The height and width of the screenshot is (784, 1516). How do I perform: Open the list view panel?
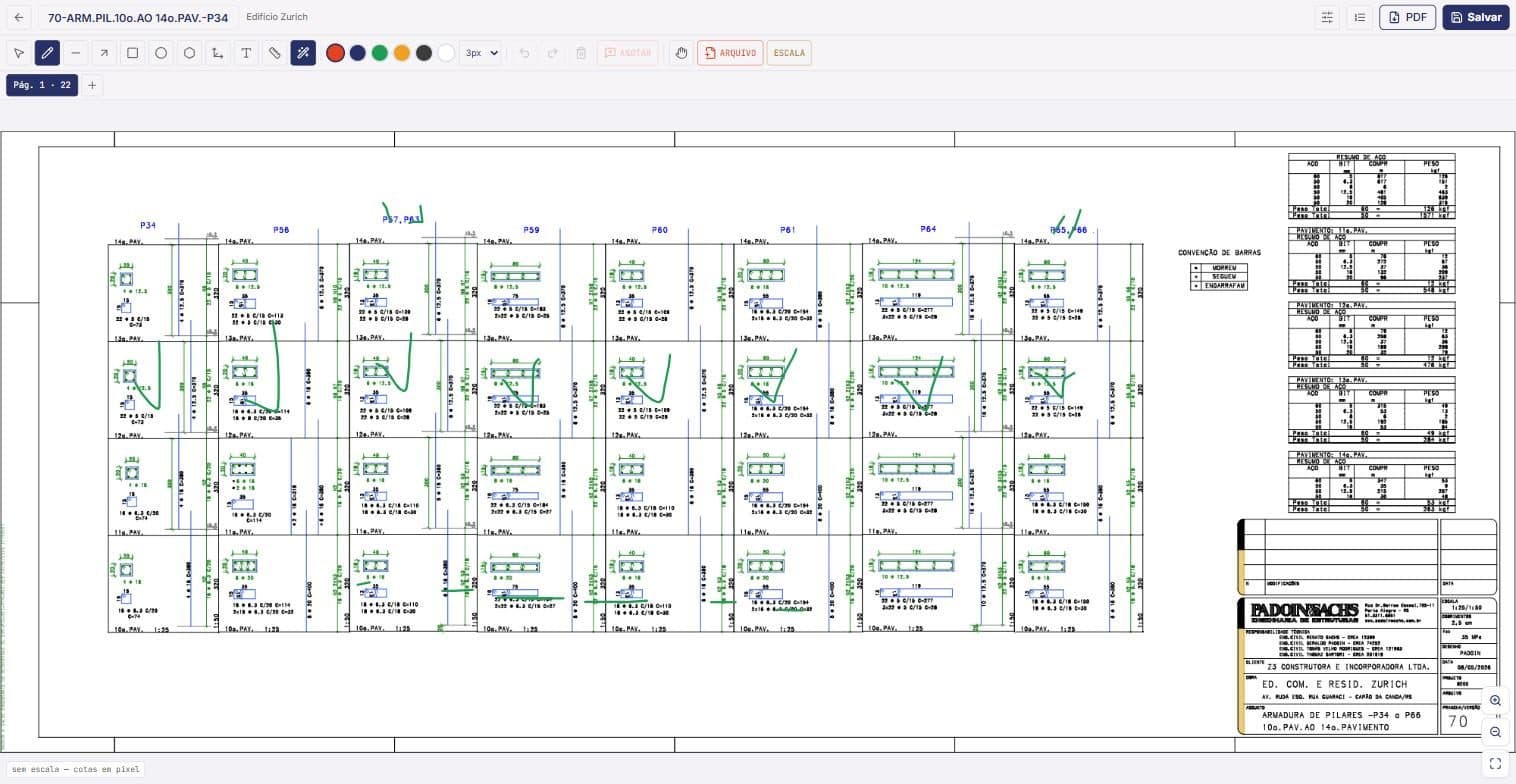pyautogui.click(x=1359, y=17)
